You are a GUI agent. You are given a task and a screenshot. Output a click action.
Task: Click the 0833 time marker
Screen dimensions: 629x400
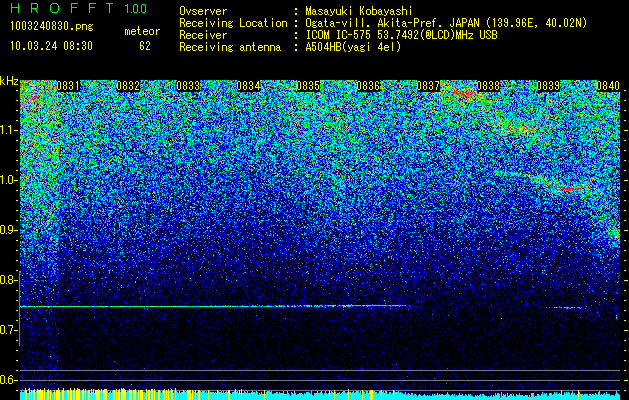[188, 86]
